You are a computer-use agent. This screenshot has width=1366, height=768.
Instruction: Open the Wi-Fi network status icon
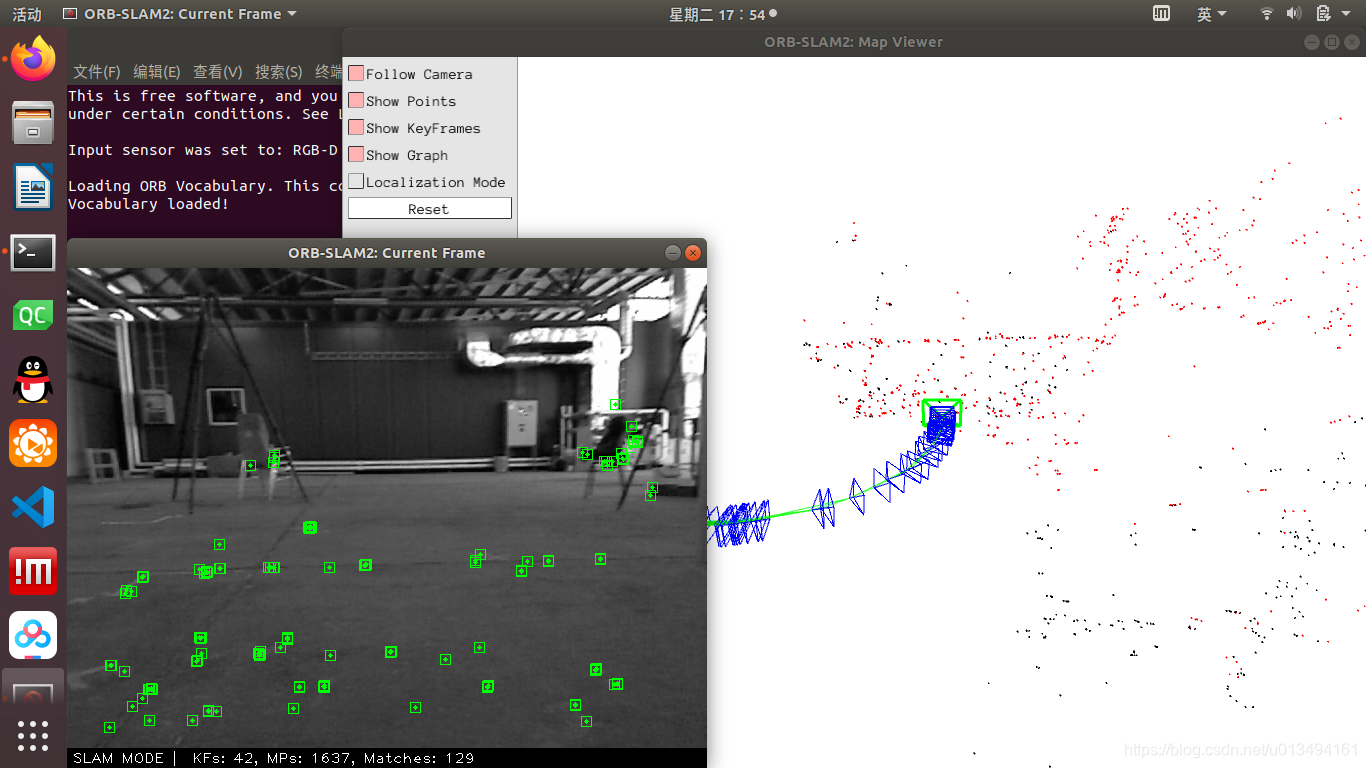(x=1267, y=14)
